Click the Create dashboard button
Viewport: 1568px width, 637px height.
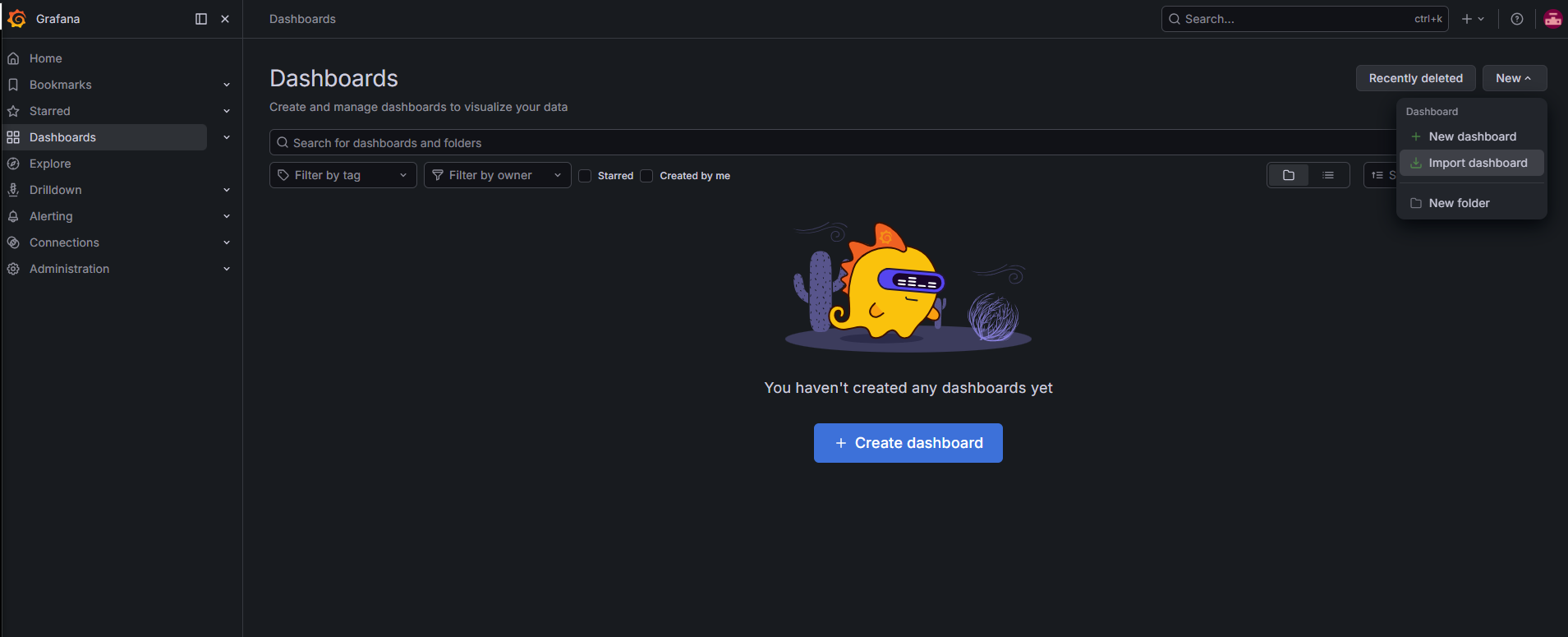click(908, 443)
